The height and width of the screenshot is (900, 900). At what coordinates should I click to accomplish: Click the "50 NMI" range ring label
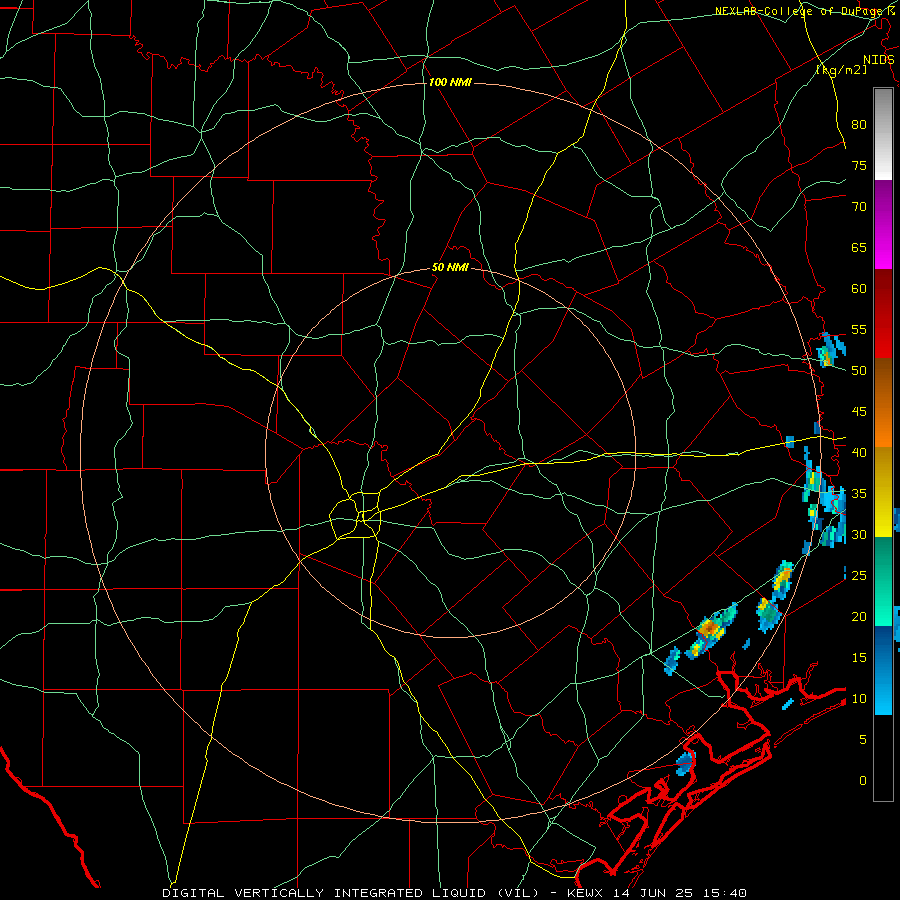pos(450,267)
